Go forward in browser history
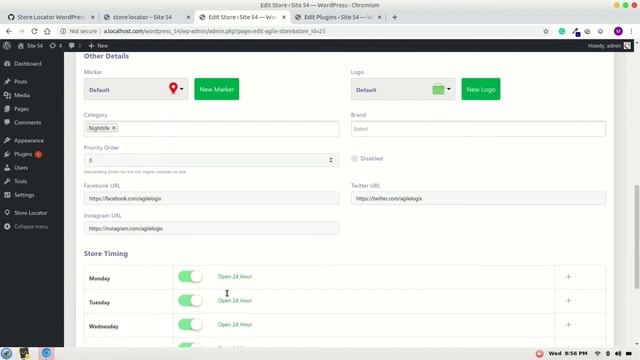This screenshot has height=360, width=640. [x=21, y=31]
